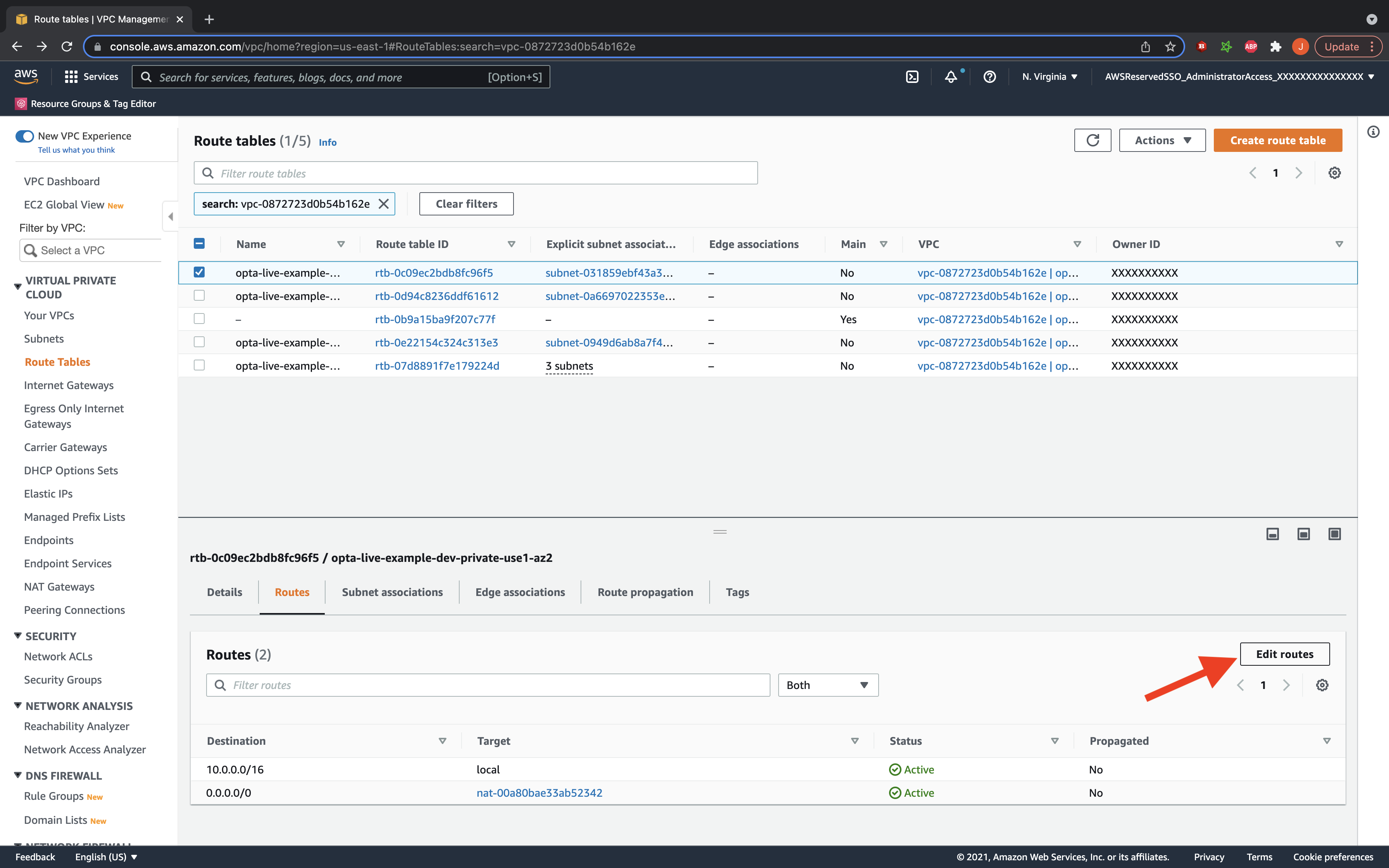Remove the vpc-0872723d0b54b162e search filter
This screenshot has height=868, width=1389.
click(x=383, y=204)
